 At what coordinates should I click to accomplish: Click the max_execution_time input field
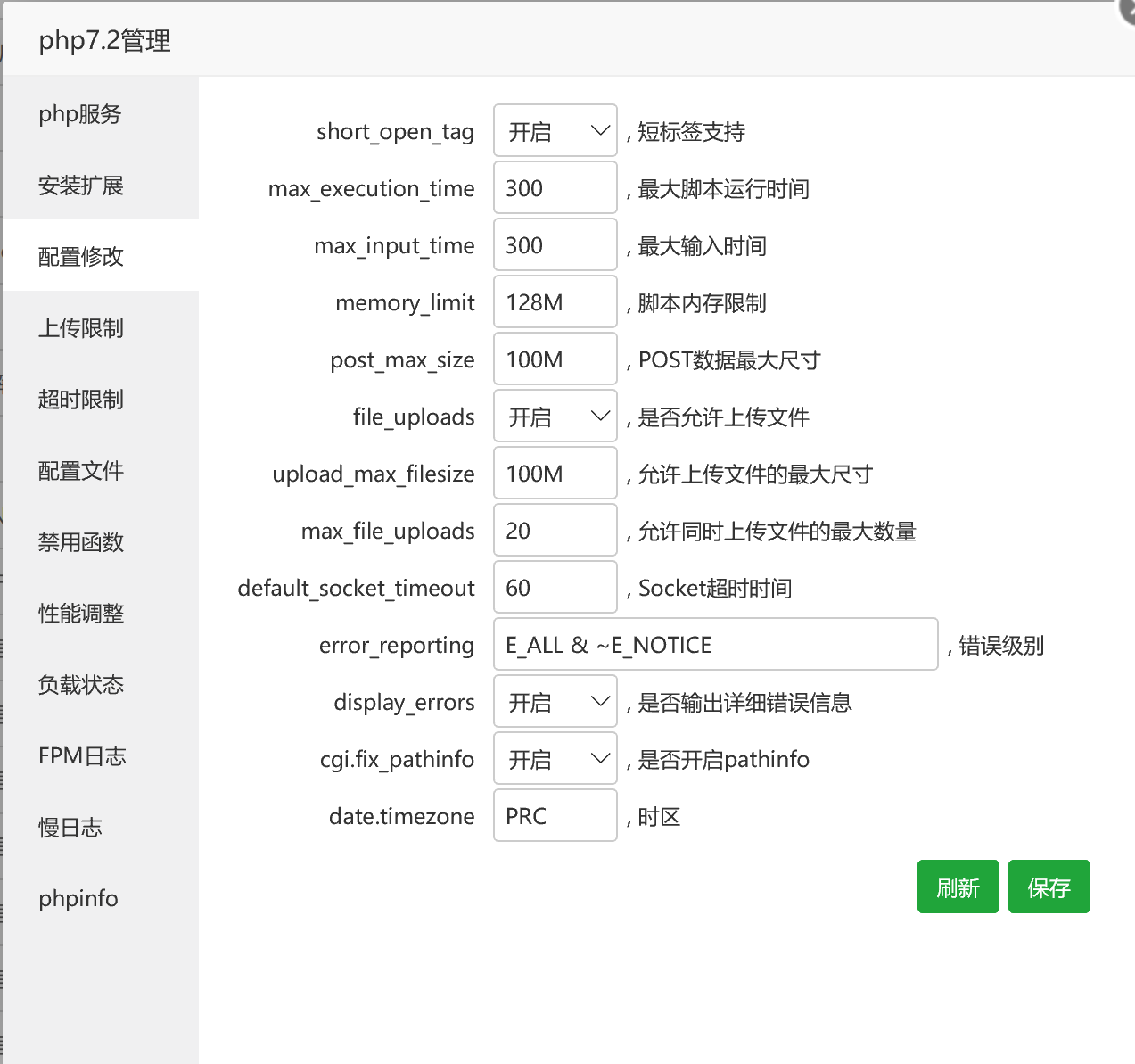tap(555, 187)
